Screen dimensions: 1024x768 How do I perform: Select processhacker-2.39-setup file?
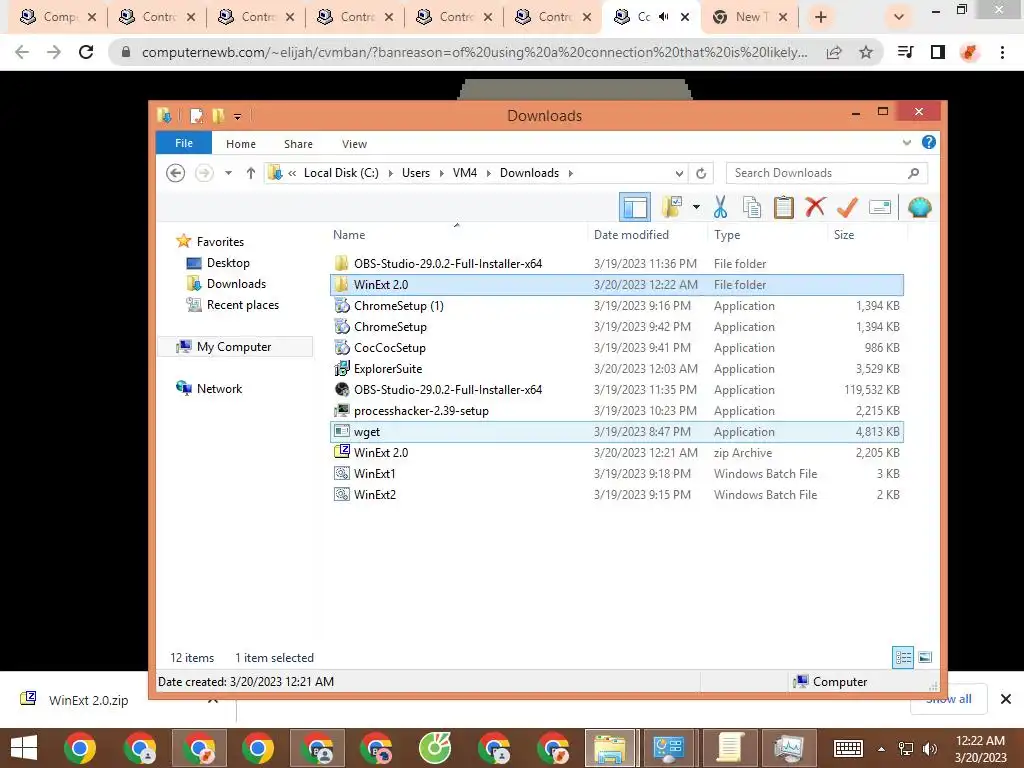click(616, 411)
